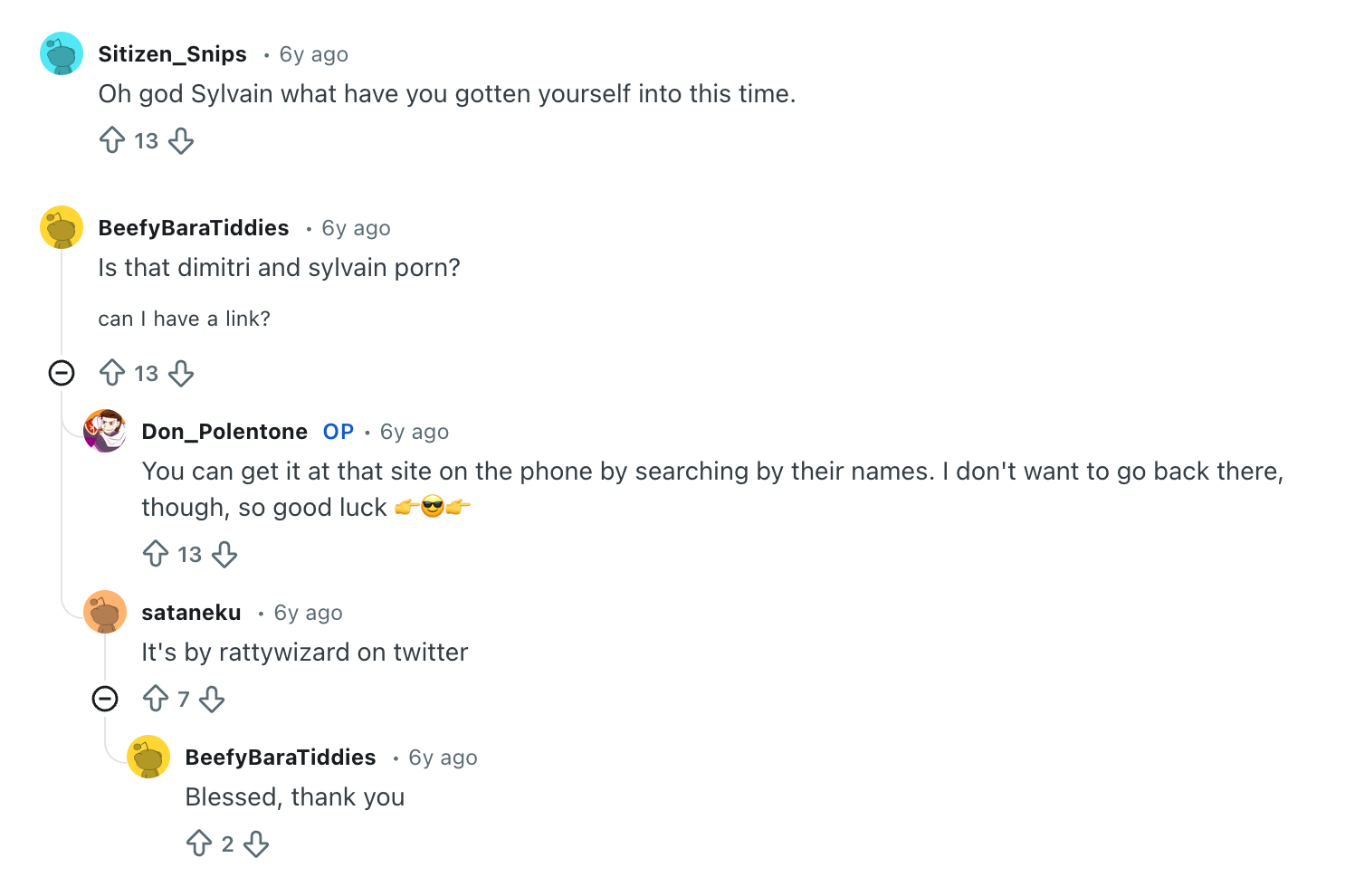The width and height of the screenshot is (1345, 896).
Task: Open BeefyBaraTiddies' username on the top-level comment
Action: pyautogui.click(x=194, y=228)
